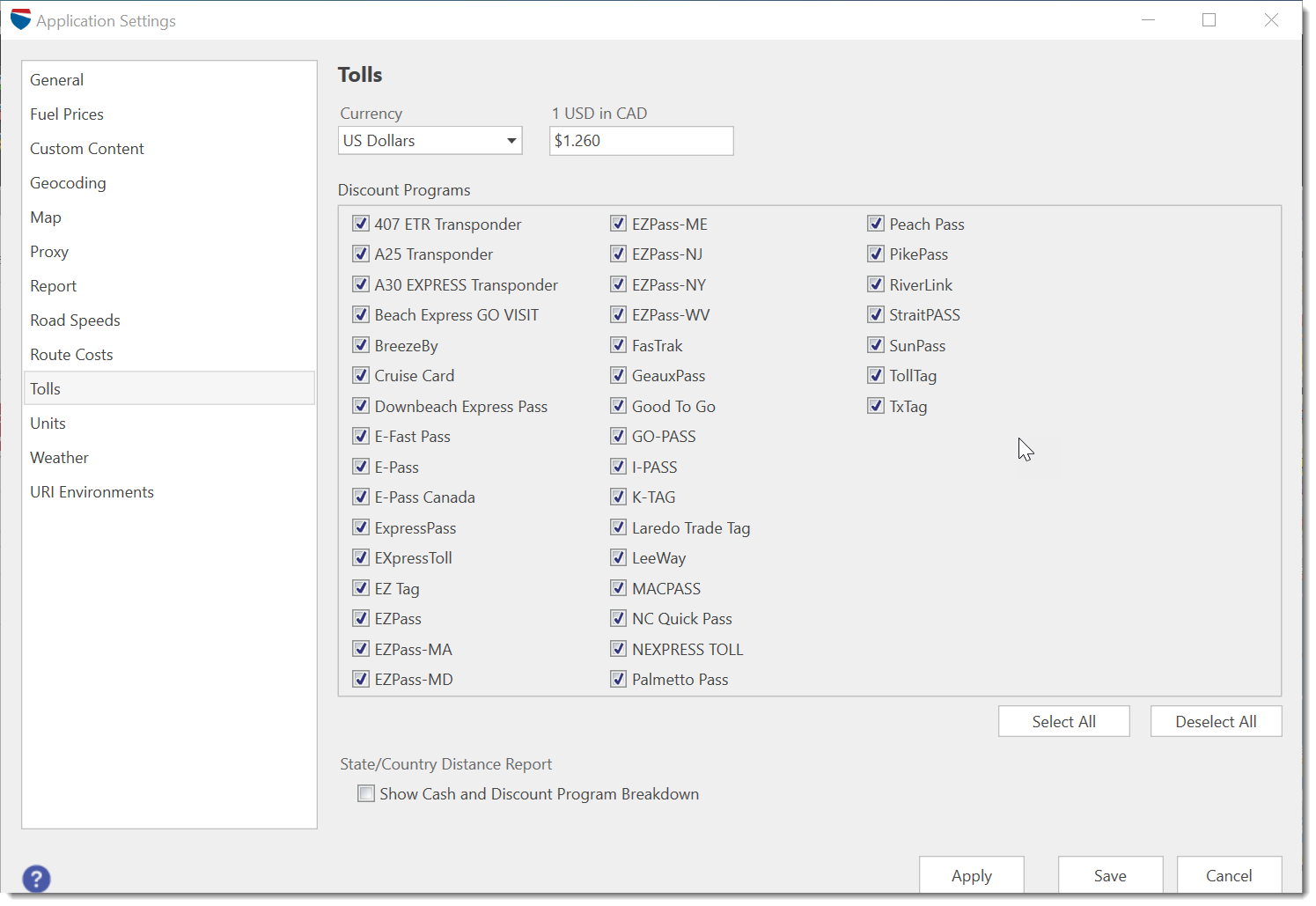Toggle Good To Go checkbox
The width and height of the screenshot is (1316, 906).
point(619,406)
